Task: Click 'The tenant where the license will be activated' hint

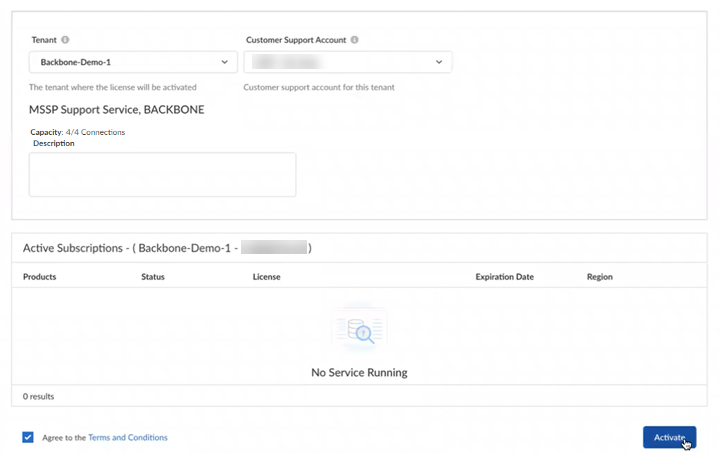Action: 113,87
